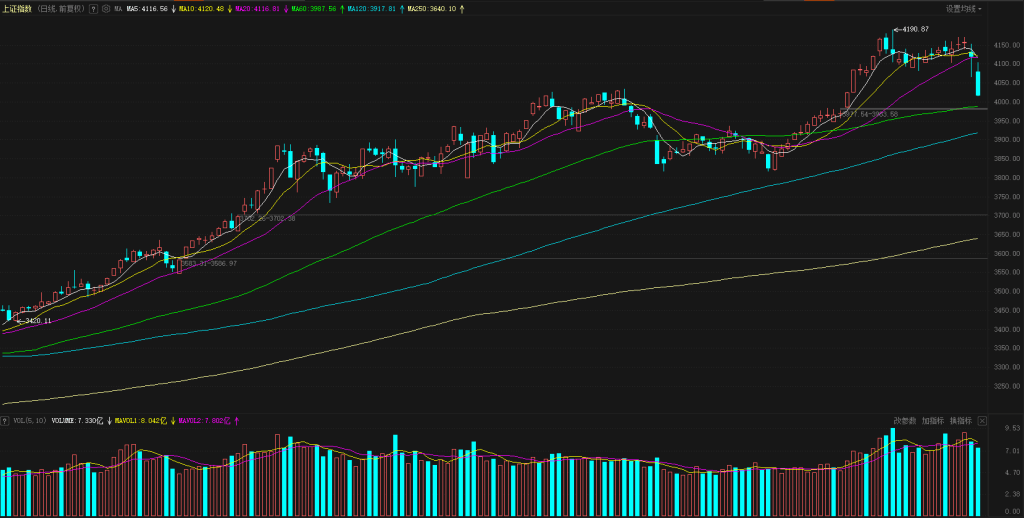Click the down arrow after MA20 value
The height and width of the screenshot is (518, 1024).
286,8
